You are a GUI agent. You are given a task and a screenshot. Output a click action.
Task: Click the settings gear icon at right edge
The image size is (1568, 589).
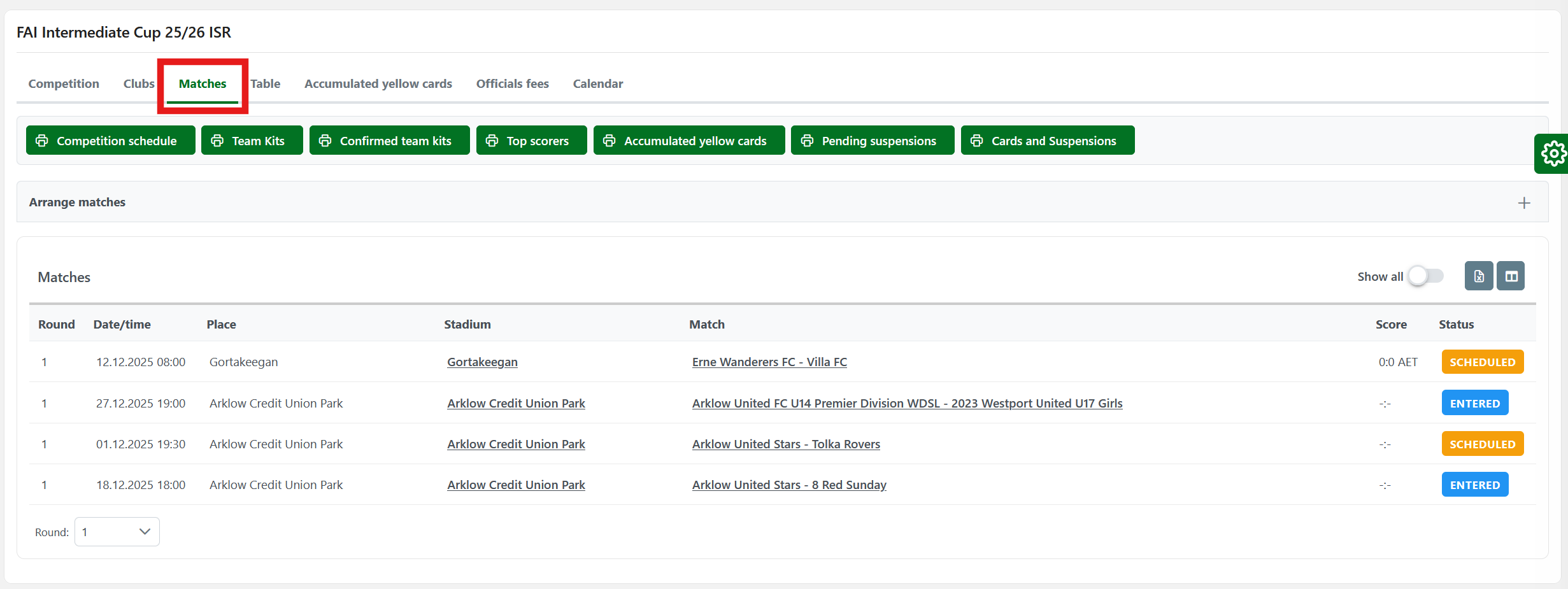(x=1553, y=153)
